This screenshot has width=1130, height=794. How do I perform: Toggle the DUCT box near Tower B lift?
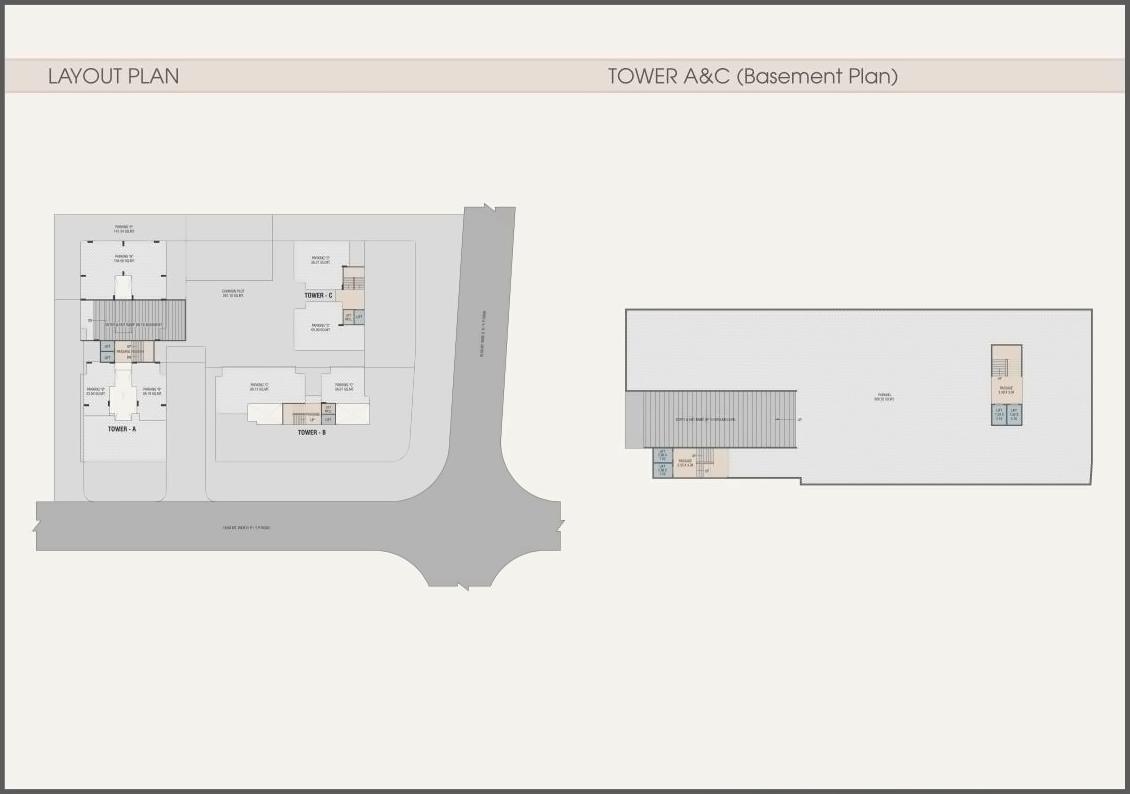click(329, 409)
